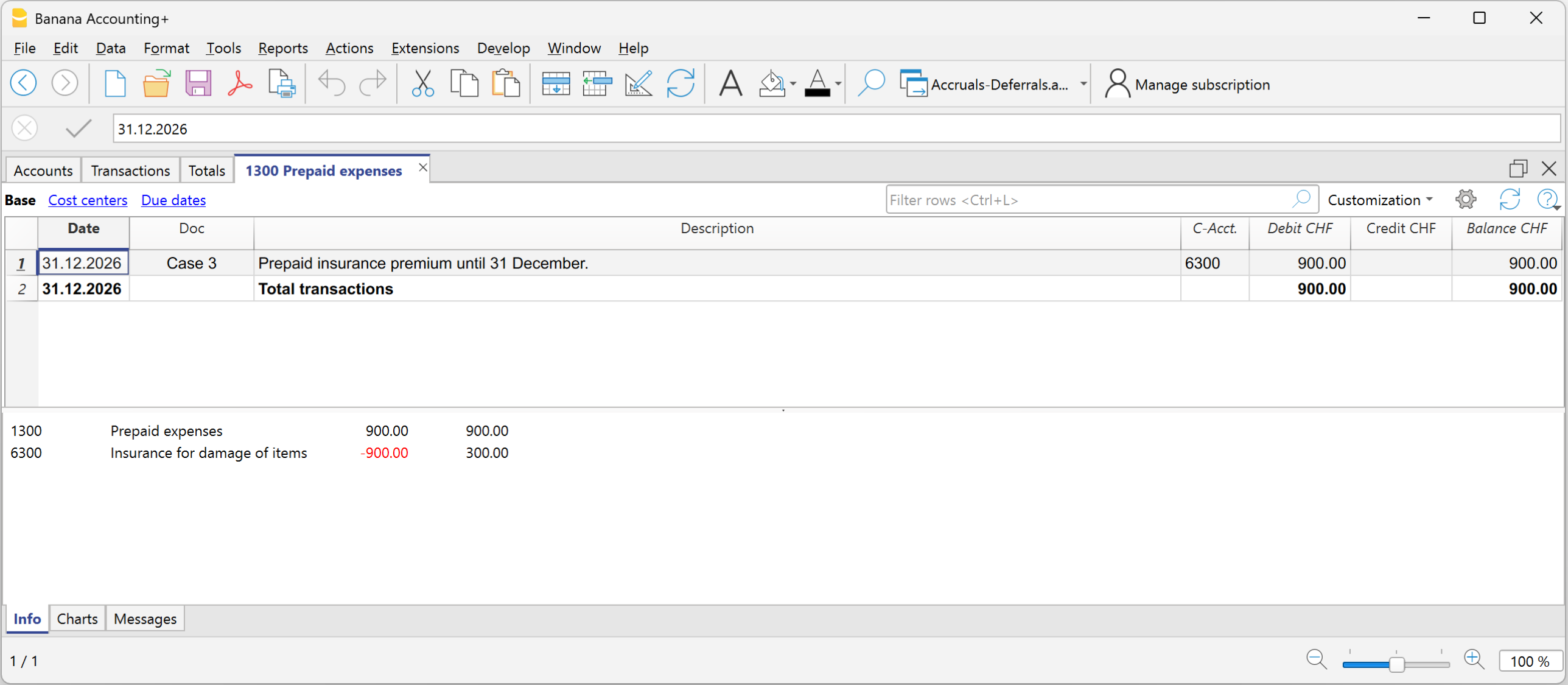Click the Recheck accounting refresh icon

click(x=680, y=83)
